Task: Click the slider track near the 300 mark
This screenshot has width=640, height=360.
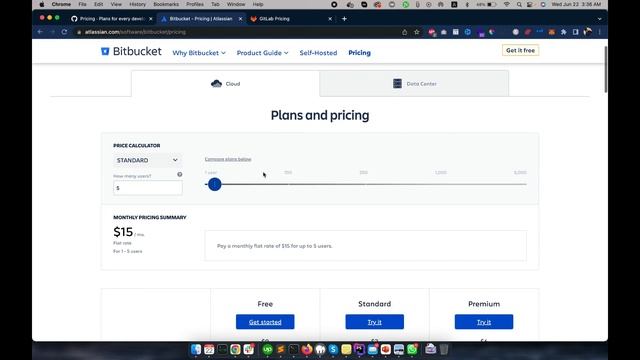Action: click(x=364, y=184)
